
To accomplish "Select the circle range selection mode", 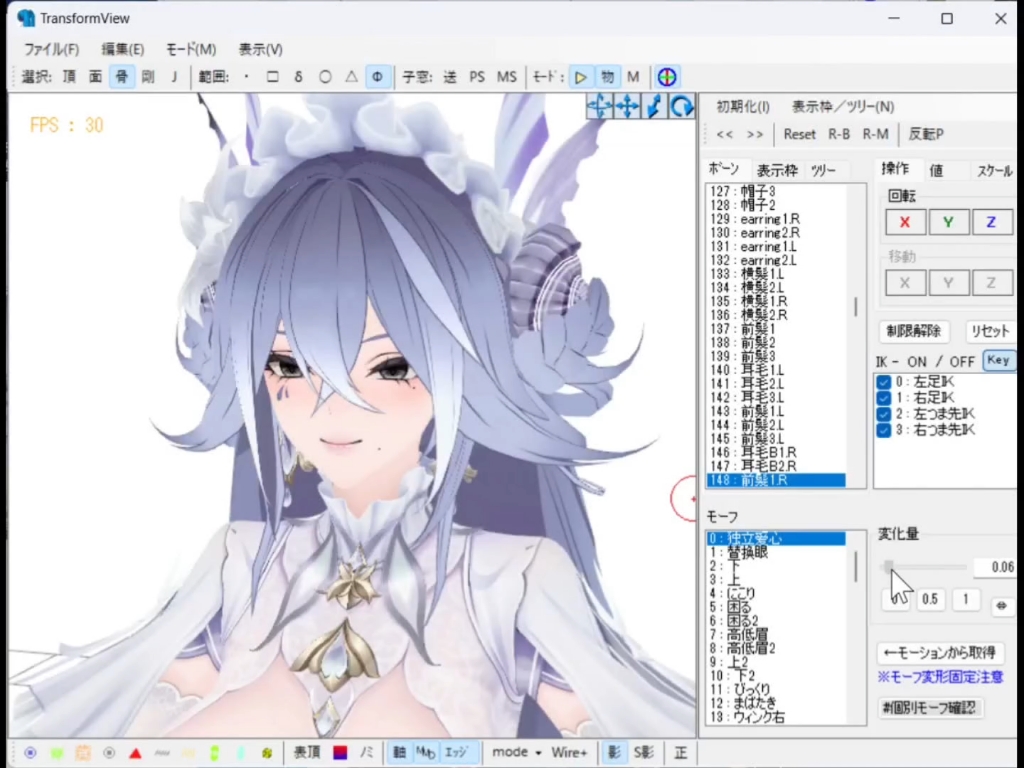I will point(325,77).
